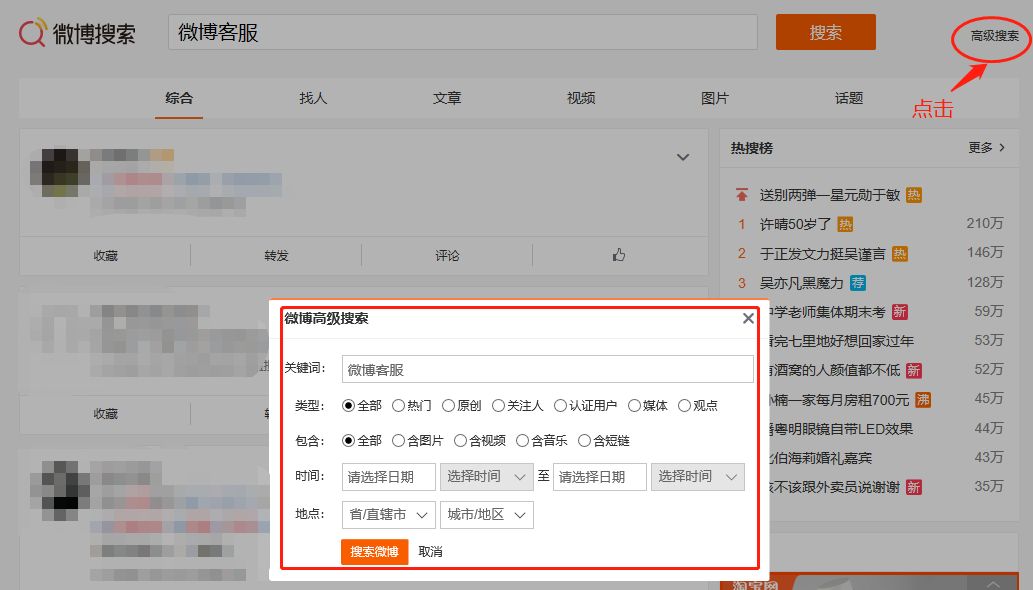Open hot topic ending 集体期末考
1033x590 pixels.
tap(827, 312)
